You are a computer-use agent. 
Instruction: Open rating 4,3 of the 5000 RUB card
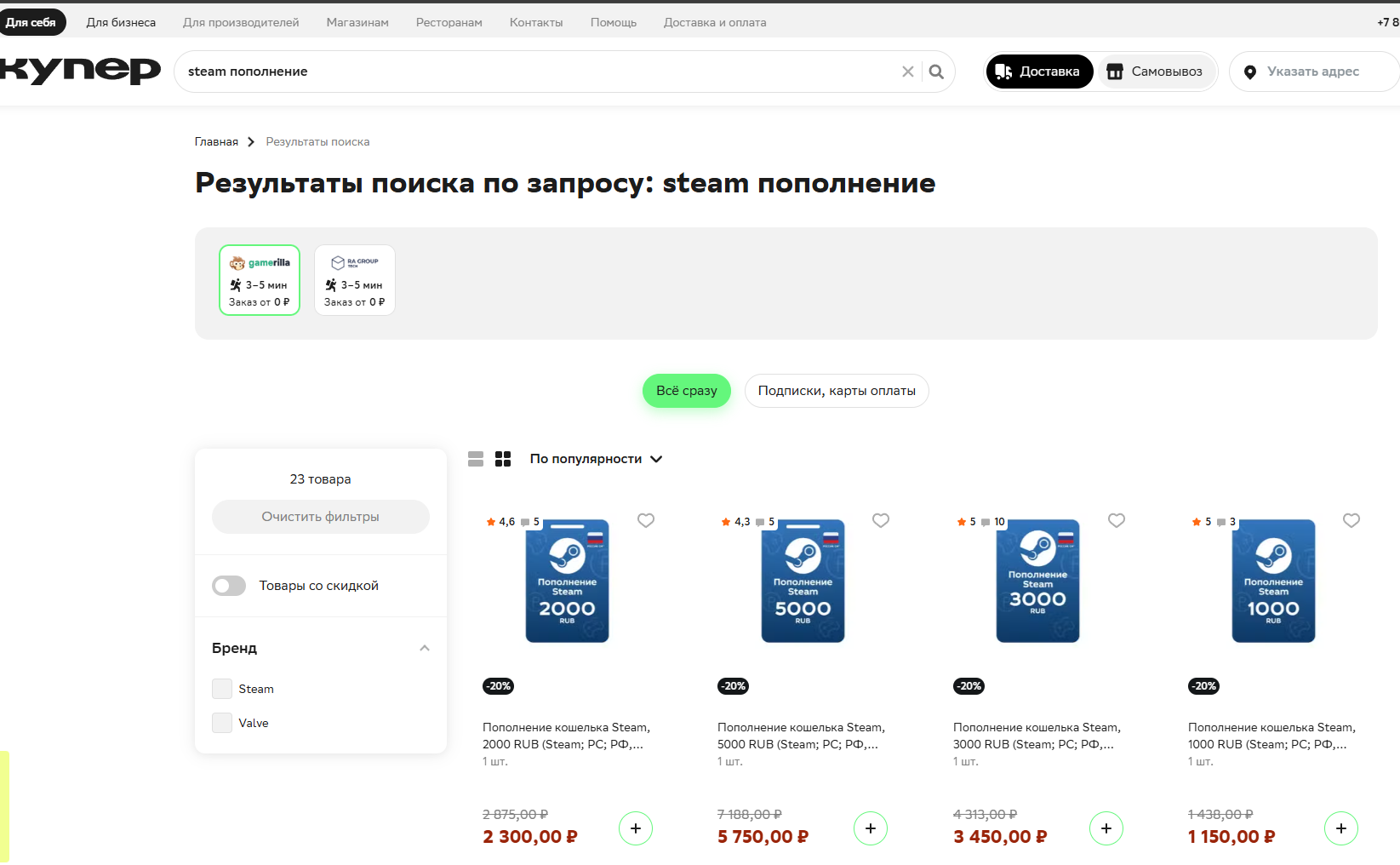click(x=736, y=522)
